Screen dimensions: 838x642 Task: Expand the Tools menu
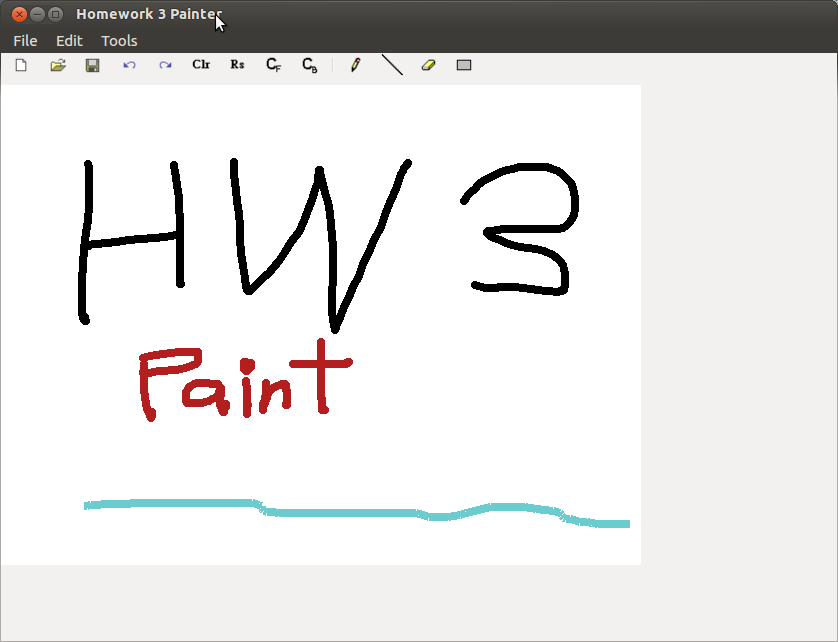(119, 41)
